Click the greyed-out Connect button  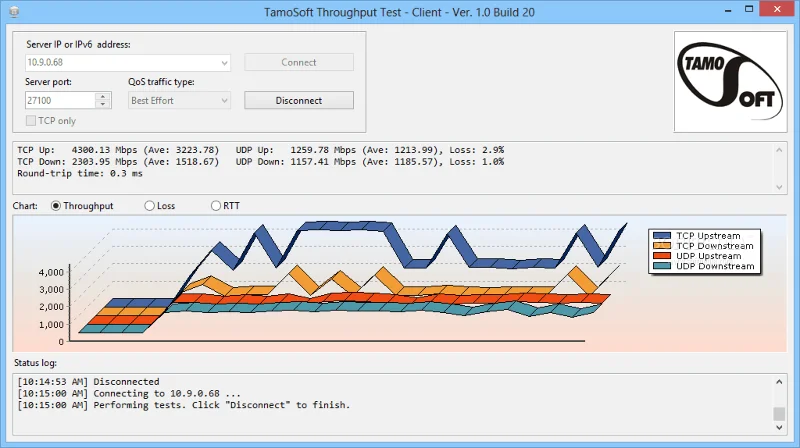[299, 62]
